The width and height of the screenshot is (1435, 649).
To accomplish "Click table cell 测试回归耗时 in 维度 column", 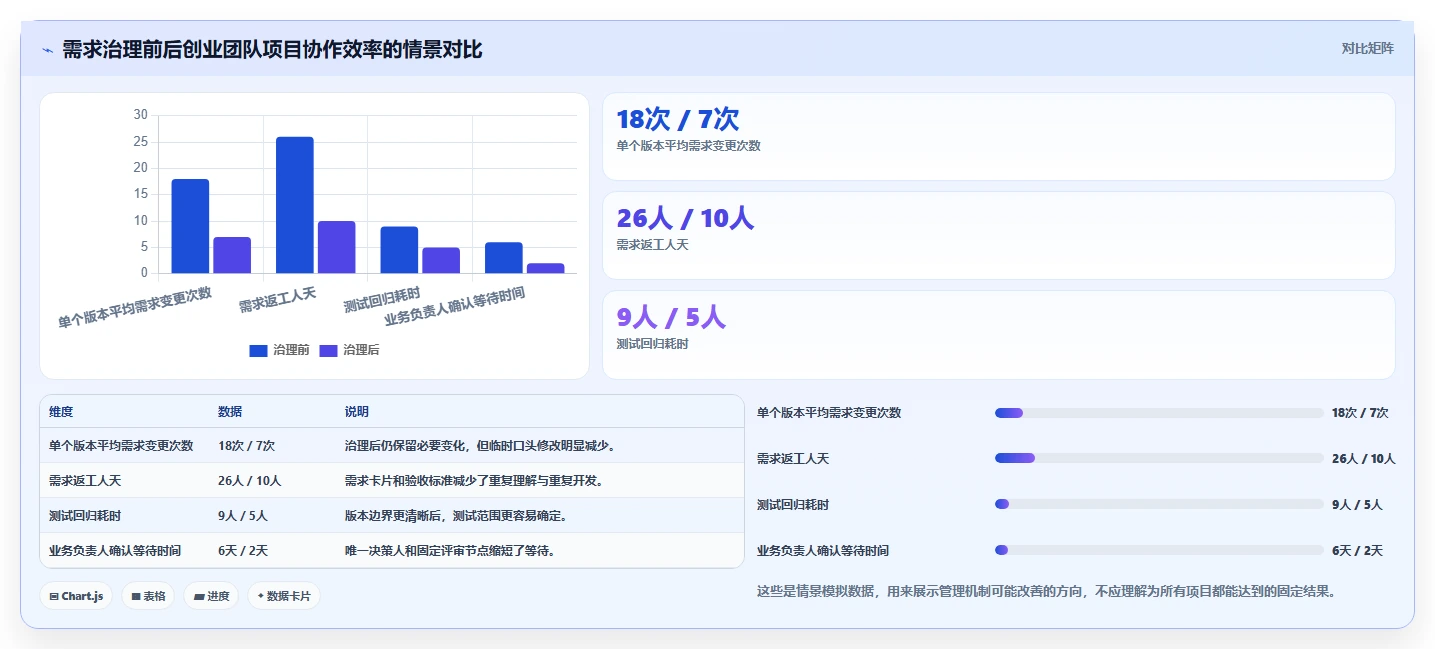I will point(85,516).
